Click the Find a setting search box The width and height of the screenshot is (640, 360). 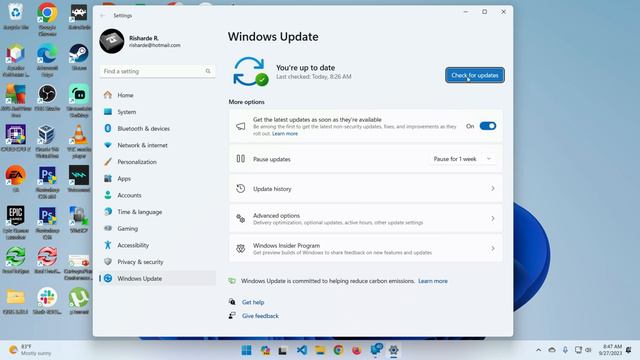(x=157, y=71)
